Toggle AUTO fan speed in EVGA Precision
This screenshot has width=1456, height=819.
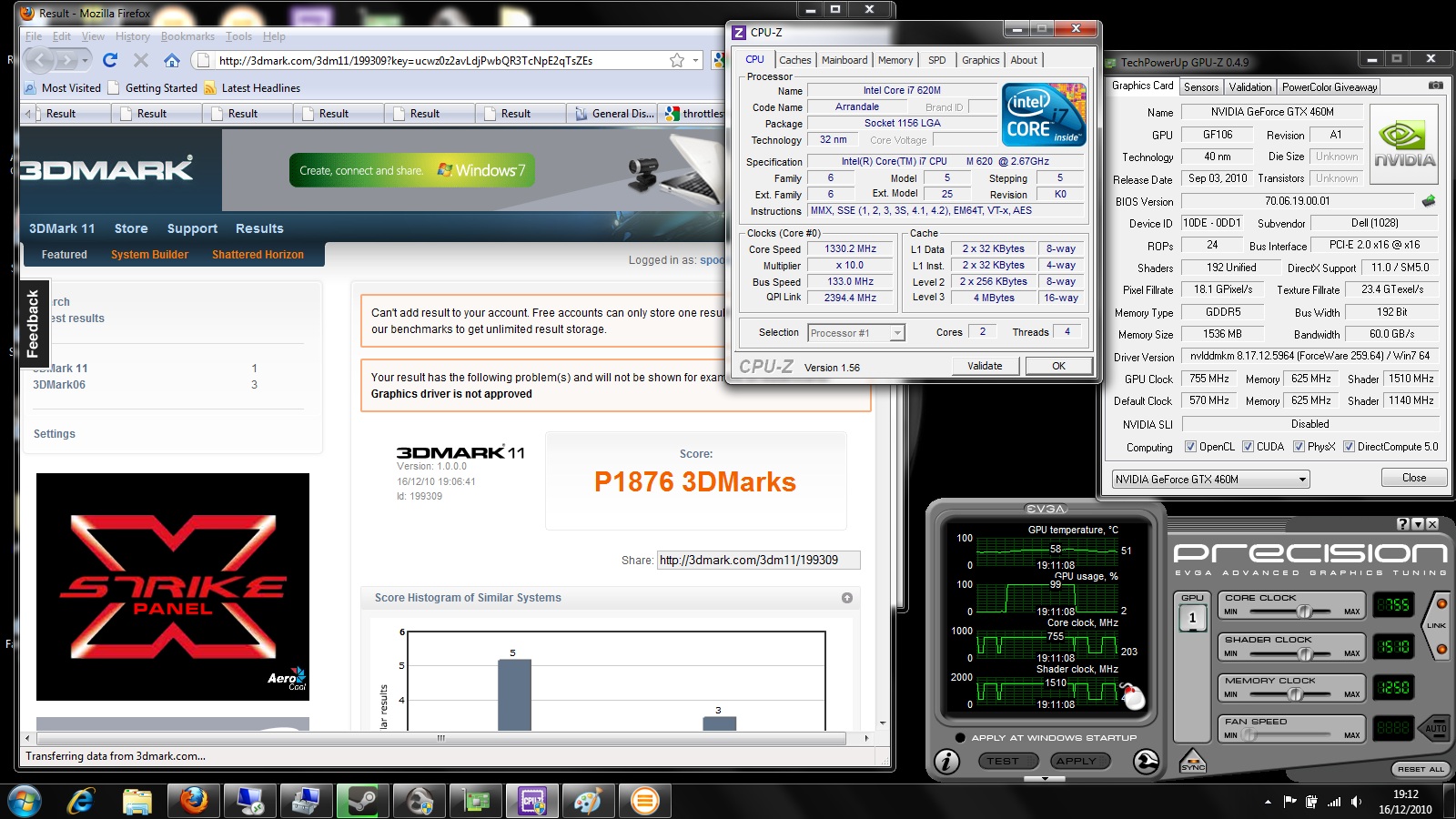click(x=1435, y=727)
